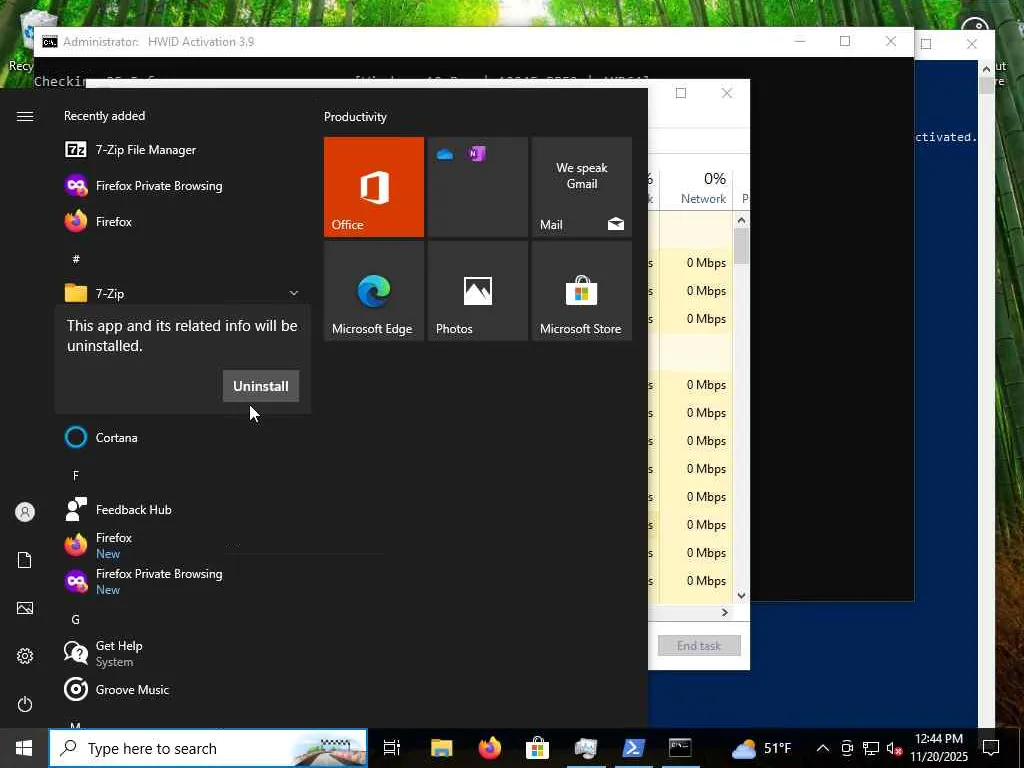The width and height of the screenshot is (1024, 768).
Task: Expand the 7-Zip folder chevron
Action: click(294, 293)
